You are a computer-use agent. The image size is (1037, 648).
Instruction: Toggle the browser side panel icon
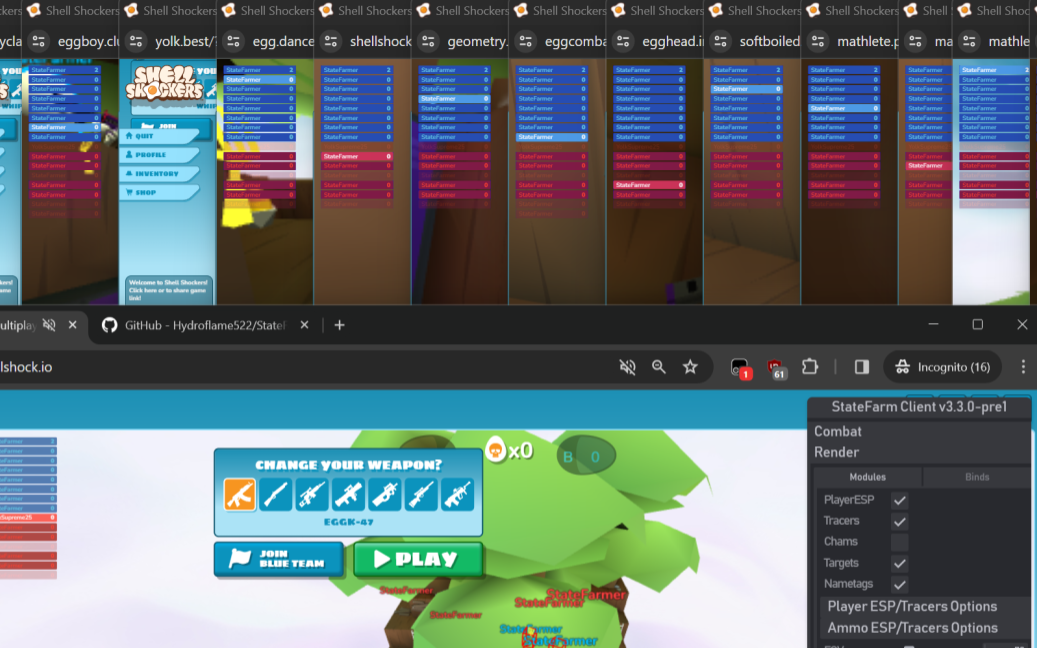tap(861, 367)
